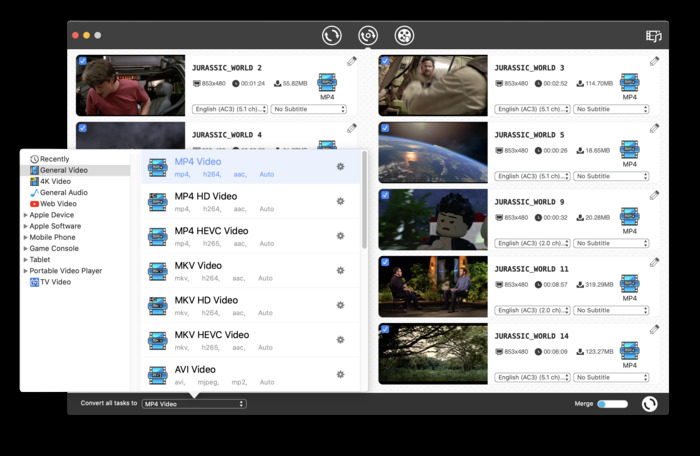The image size is (700, 456).
Task: Open settings gear for MKV HEVC Video
Action: (x=340, y=340)
